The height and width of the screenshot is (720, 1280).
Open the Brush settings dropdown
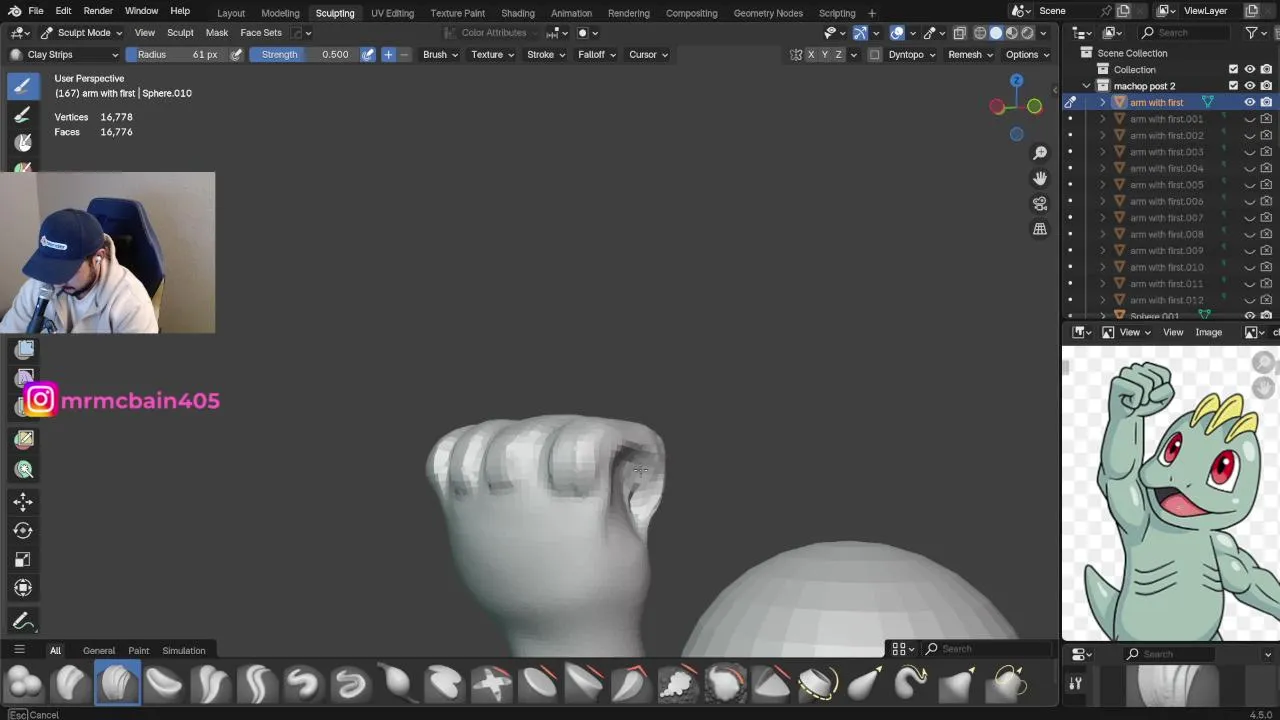click(x=441, y=55)
